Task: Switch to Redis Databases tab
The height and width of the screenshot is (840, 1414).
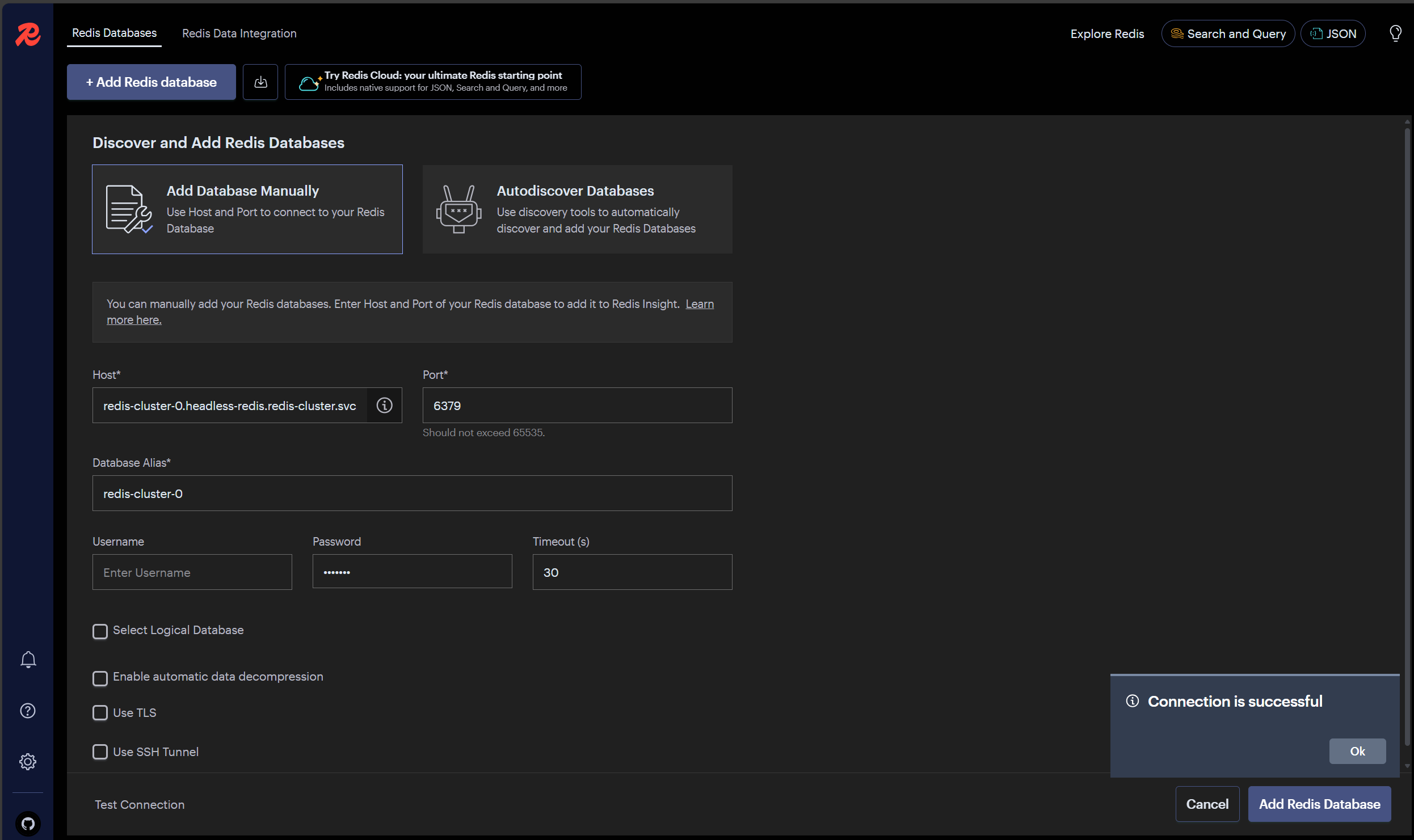Action: coord(114,33)
